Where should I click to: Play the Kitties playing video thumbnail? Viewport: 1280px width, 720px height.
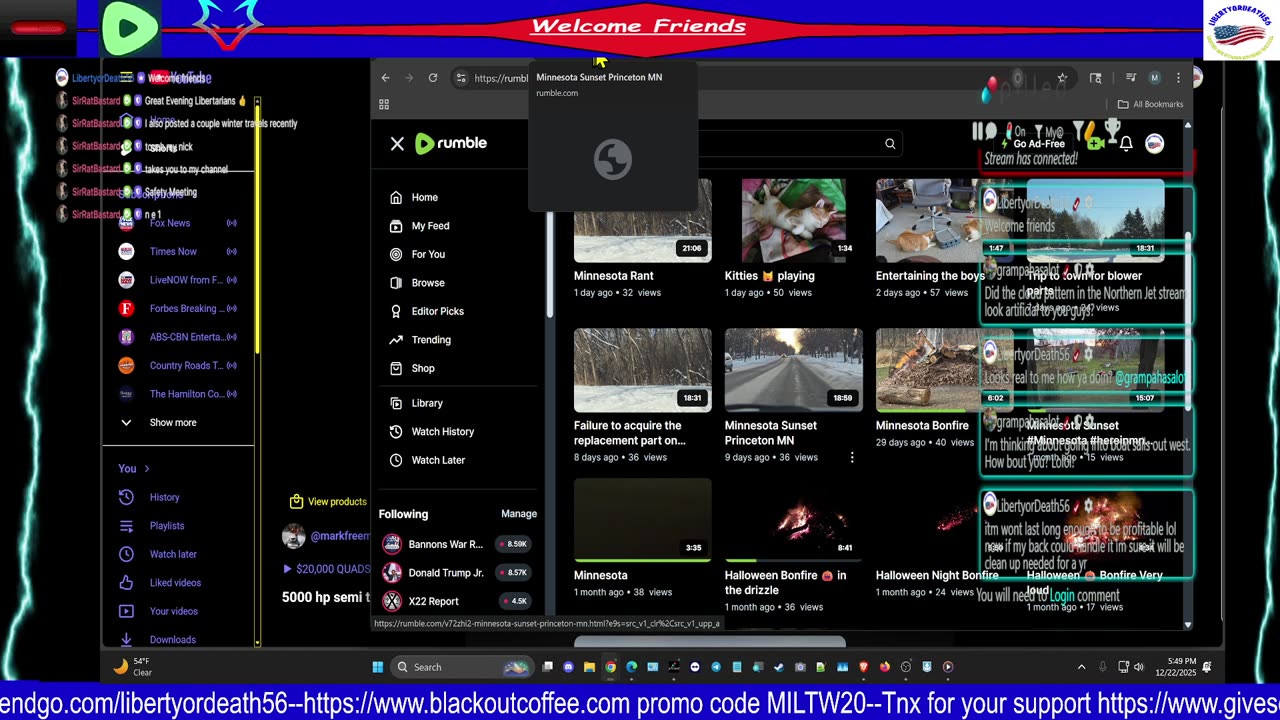794,221
